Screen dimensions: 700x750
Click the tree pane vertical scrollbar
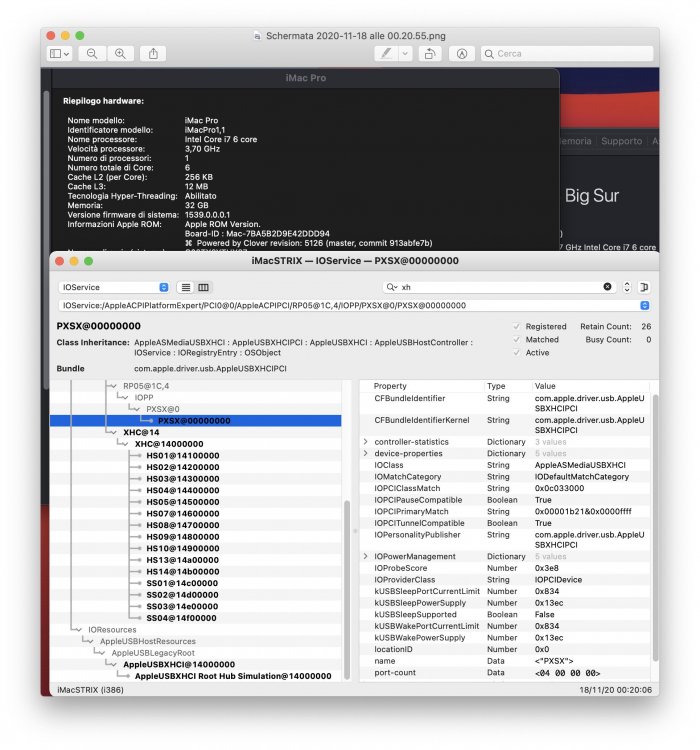point(347,588)
